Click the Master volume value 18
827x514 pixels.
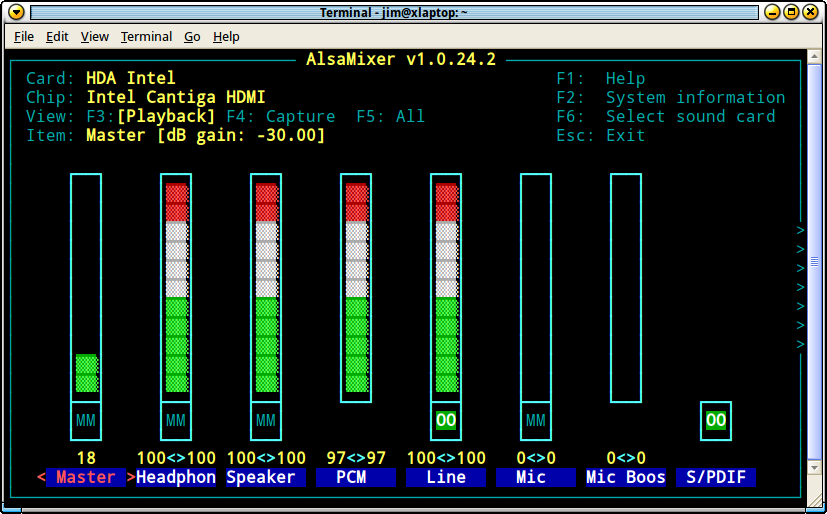click(x=86, y=458)
